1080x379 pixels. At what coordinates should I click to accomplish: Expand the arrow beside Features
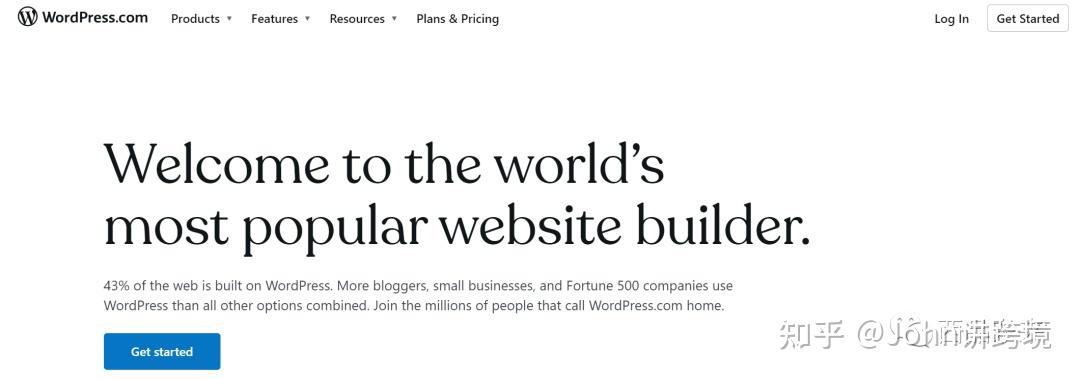tap(308, 19)
